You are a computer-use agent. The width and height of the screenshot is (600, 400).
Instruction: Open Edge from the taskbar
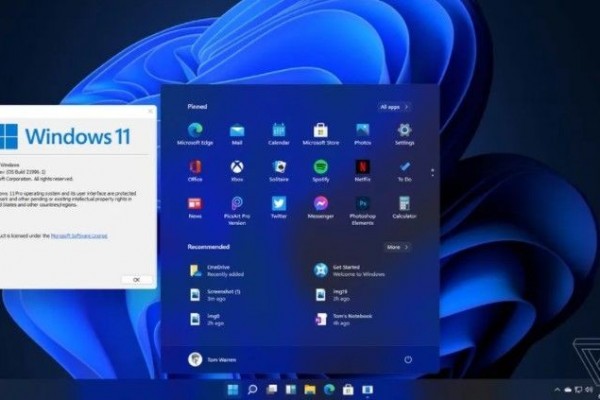(329, 390)
